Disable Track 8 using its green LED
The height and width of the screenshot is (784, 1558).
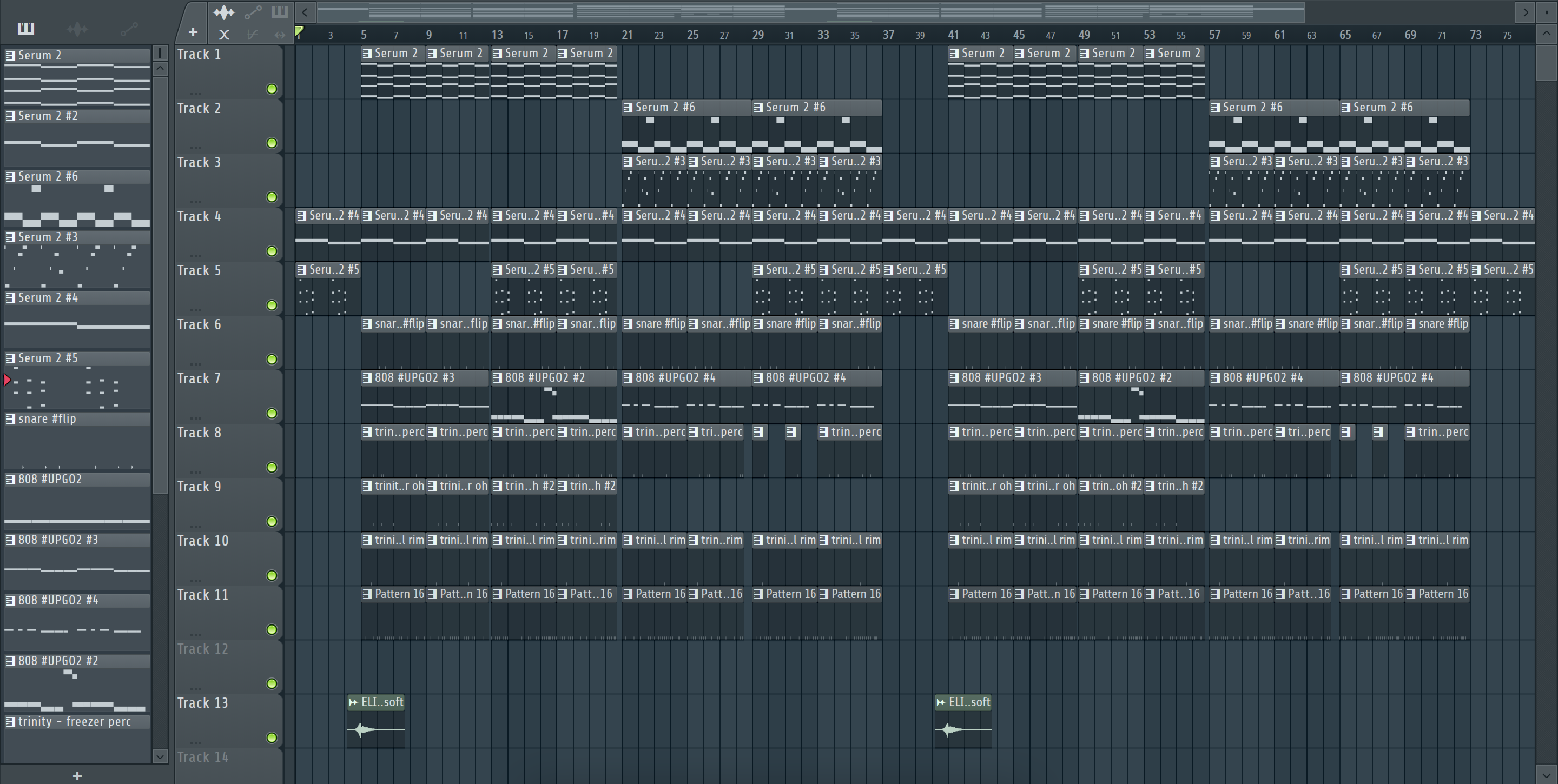click(x=272, y=467)
